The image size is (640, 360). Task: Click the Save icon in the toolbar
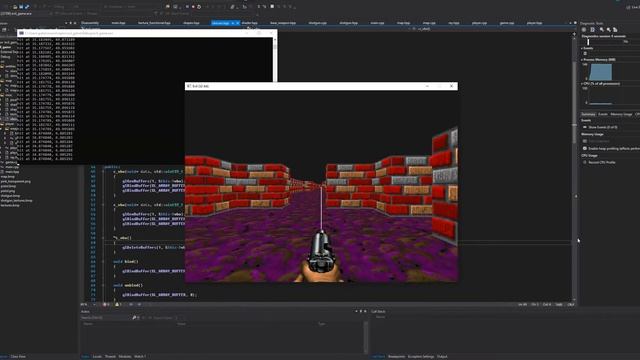click(x=21, y=7)
